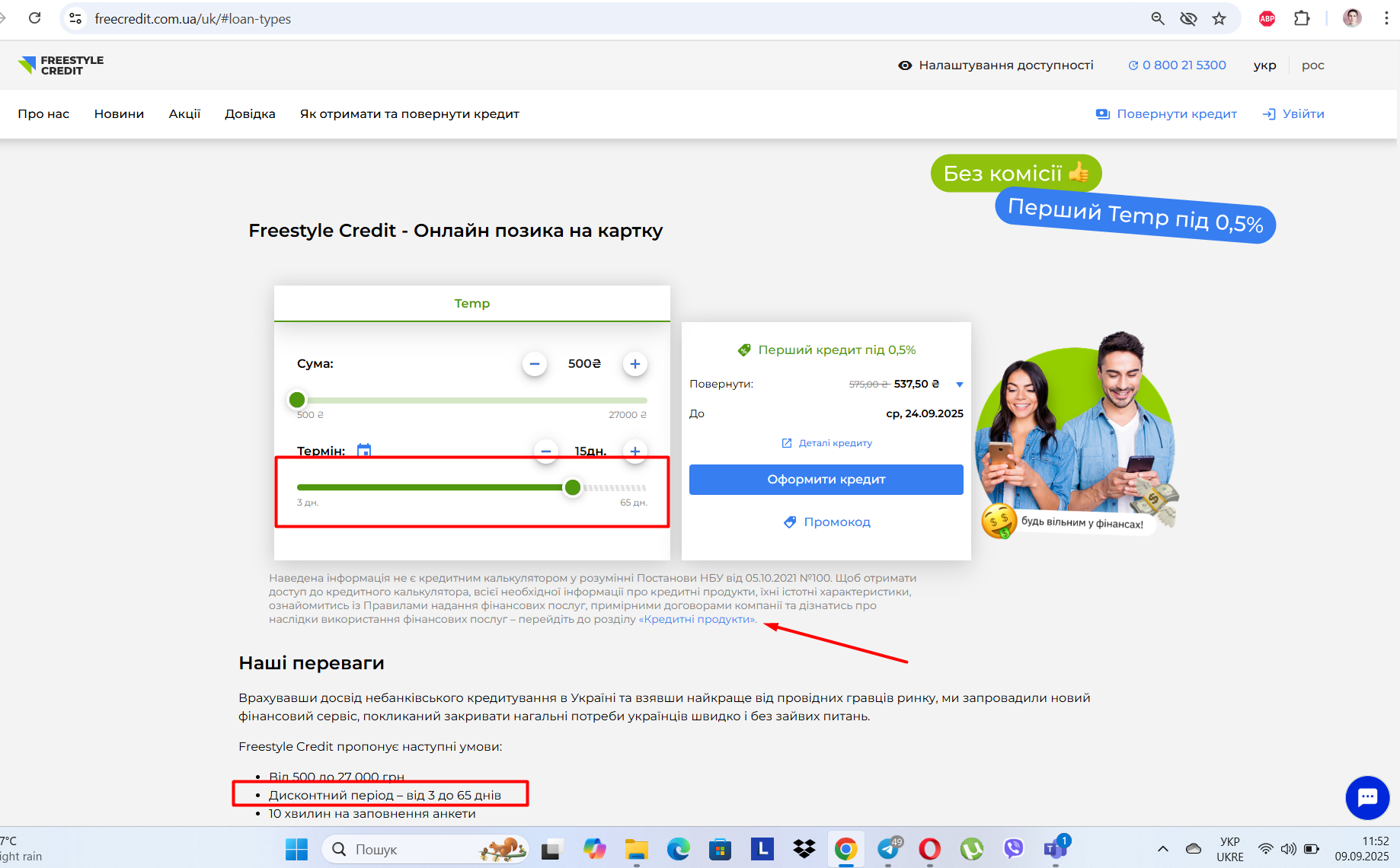Open the browser extensions puzzle icon
1400x868 pixels.
tap(1302, 18)
